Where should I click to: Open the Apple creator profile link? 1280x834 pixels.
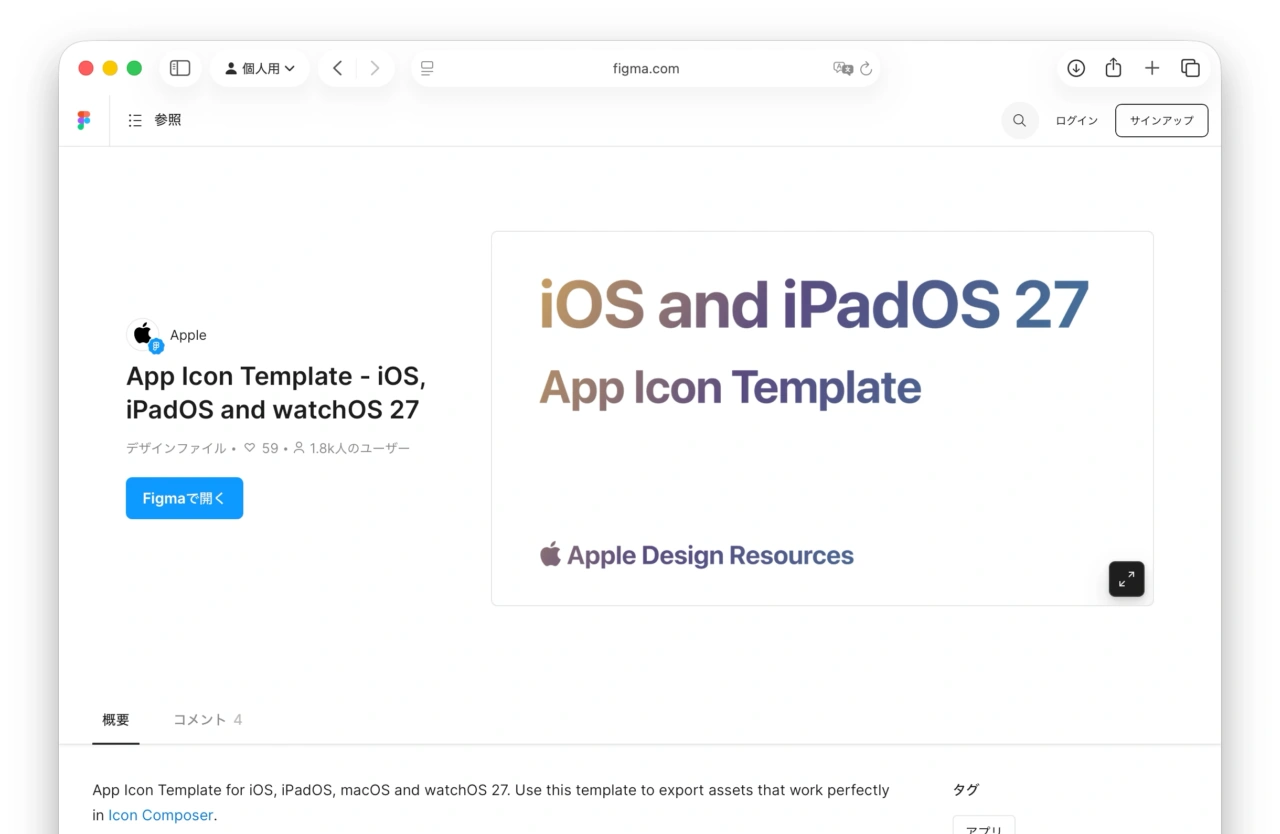coord(188,335)
